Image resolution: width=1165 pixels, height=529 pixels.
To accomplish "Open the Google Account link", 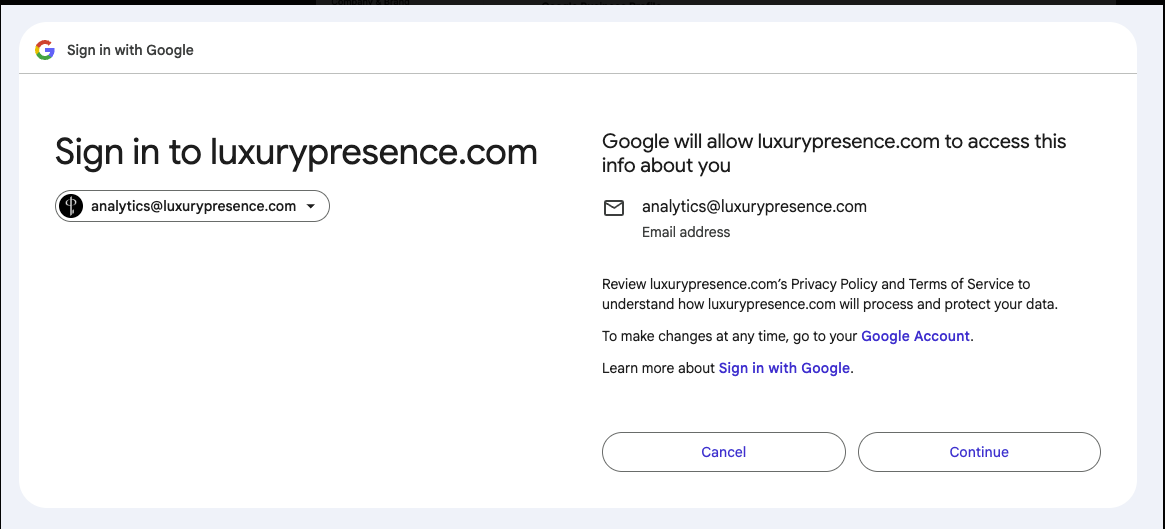I will pos(915,336).
